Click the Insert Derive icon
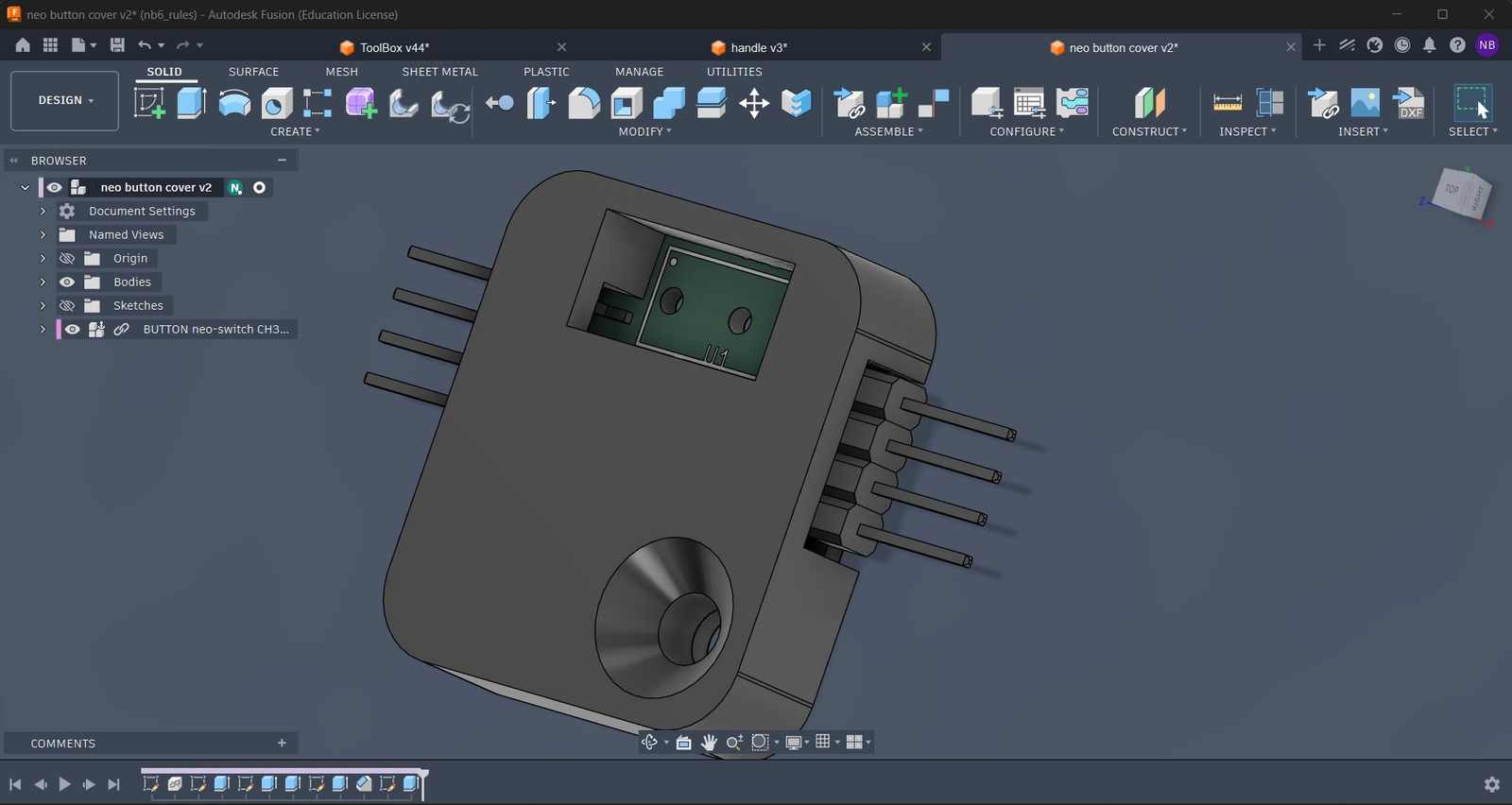Screen dimensions: 1512x805 click(1323, 103)
